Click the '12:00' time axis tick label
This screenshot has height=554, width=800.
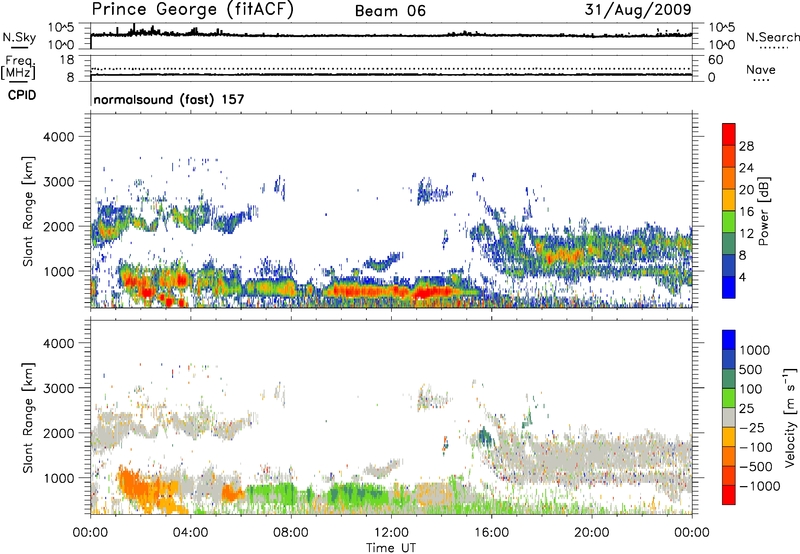tap(391, 533)
